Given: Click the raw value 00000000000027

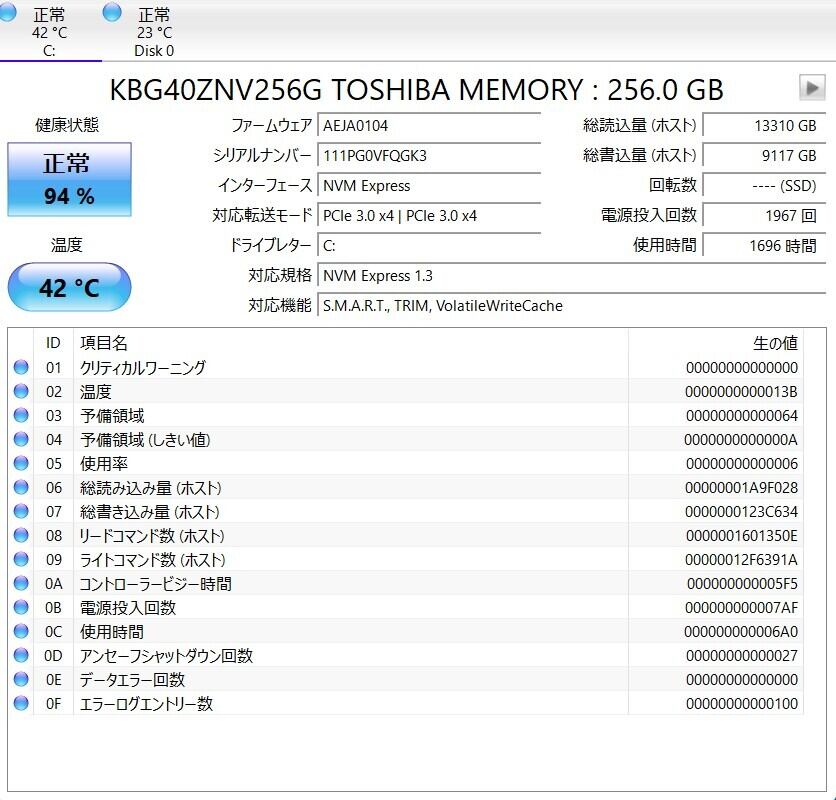Looking at the screenshot, I should tap(741, 655).
